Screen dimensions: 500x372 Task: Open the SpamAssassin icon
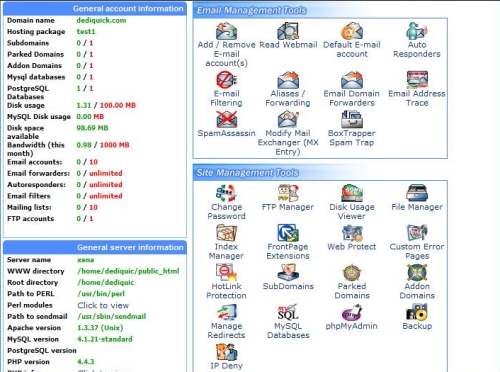(226, 119)
